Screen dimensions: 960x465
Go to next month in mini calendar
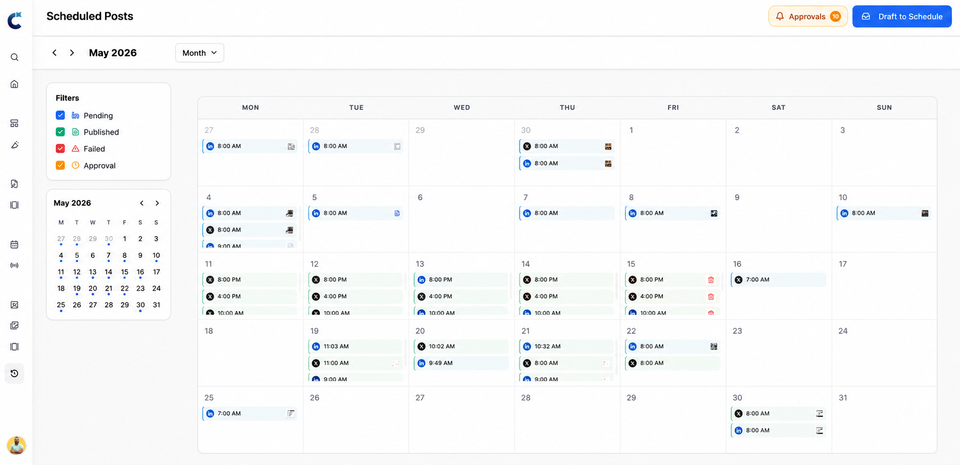[x=157, y=203]
